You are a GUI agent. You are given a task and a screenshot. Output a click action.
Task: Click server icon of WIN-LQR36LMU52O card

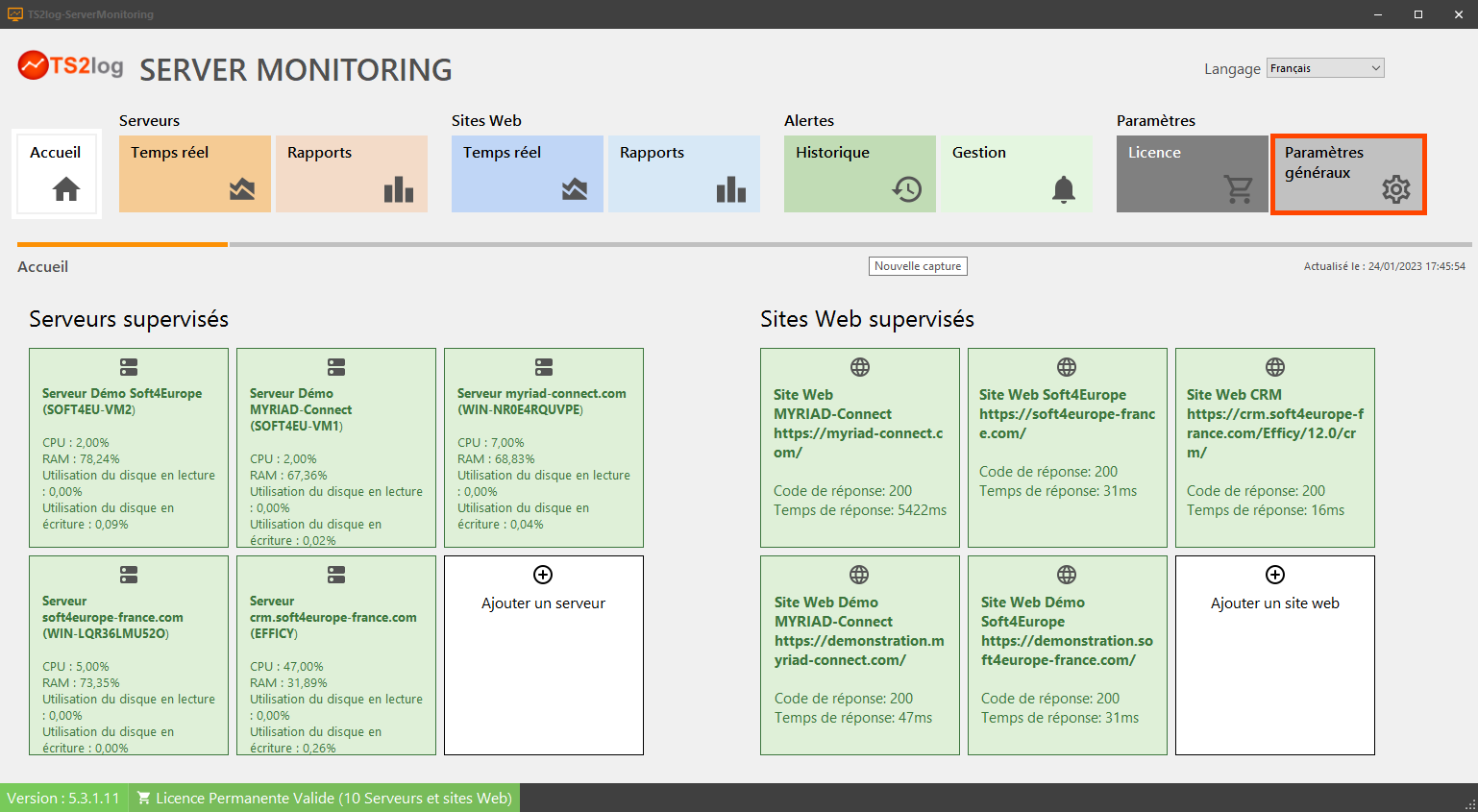click(x=129, y=575)
